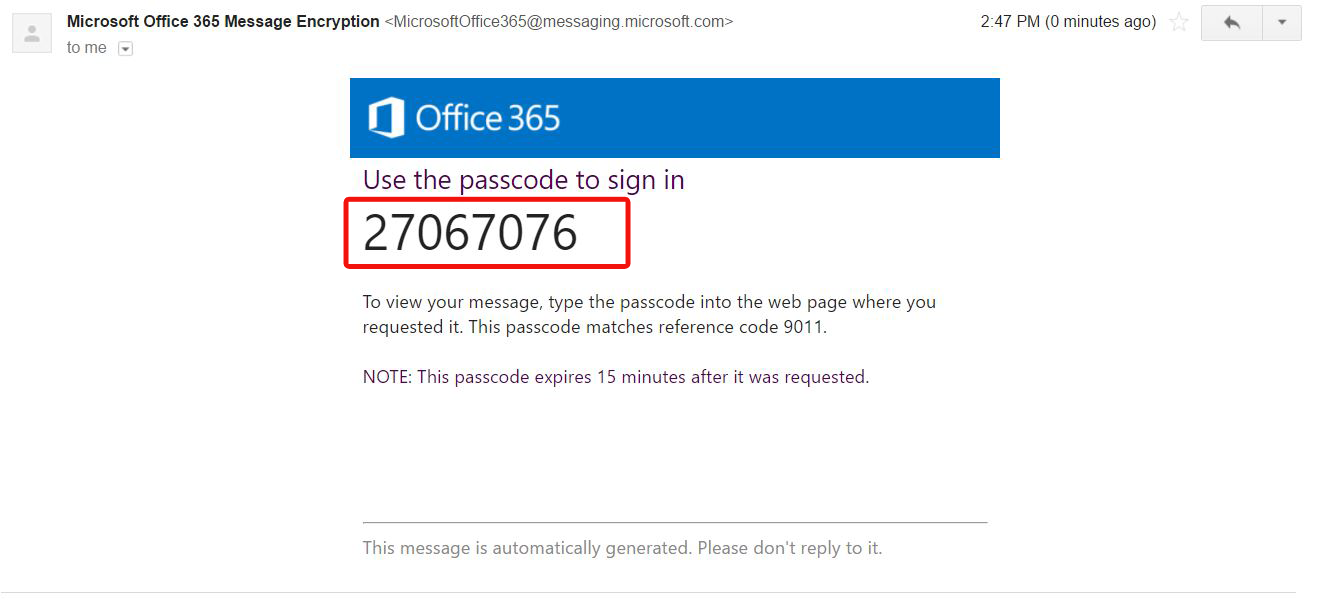Click the "This message is automatically generated" footer
The image size is (1321, 603).
point(622,548)
